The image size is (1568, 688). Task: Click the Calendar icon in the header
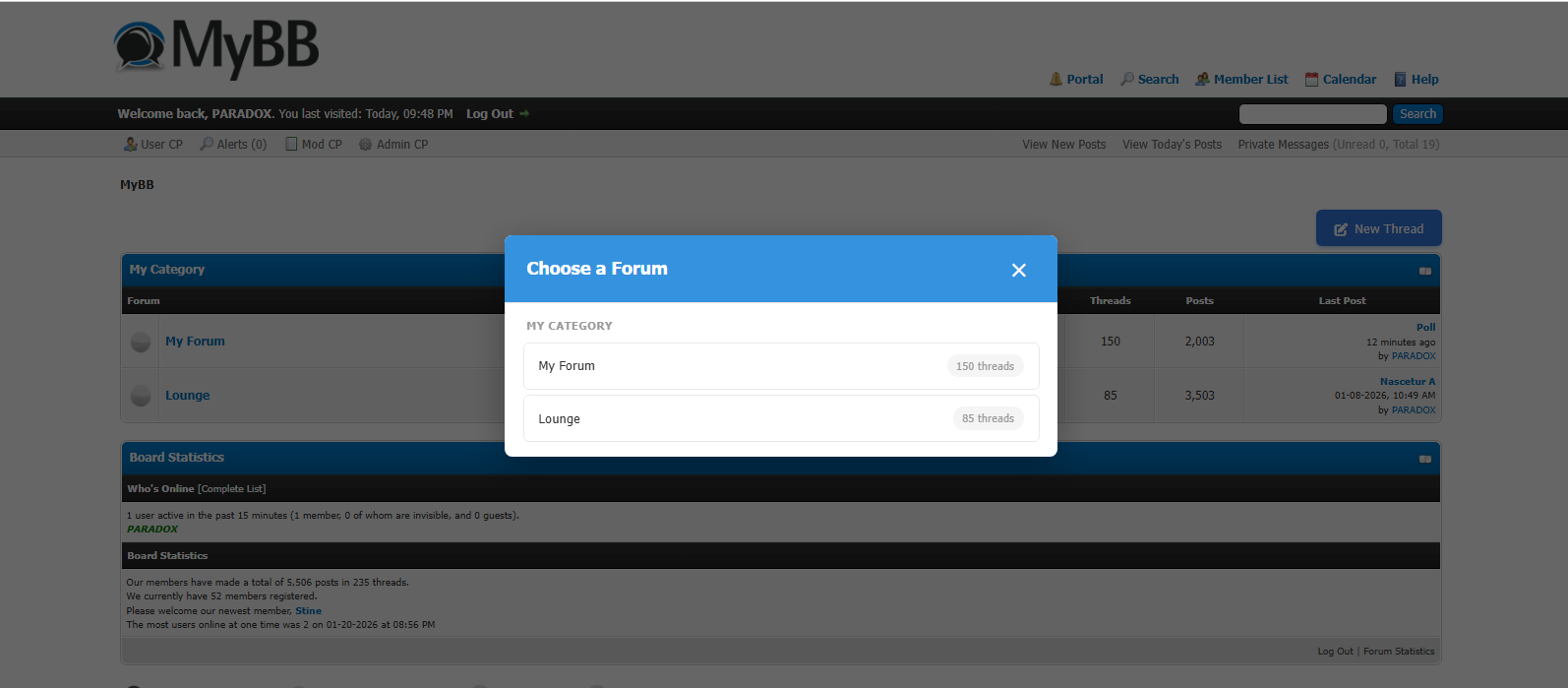(1311, 80)
